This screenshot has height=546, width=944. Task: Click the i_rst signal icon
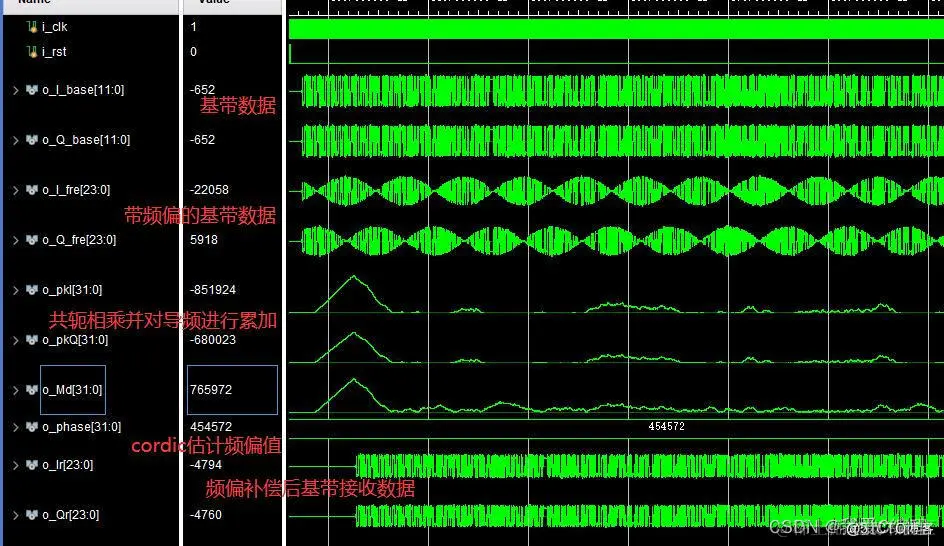[32, 52]
